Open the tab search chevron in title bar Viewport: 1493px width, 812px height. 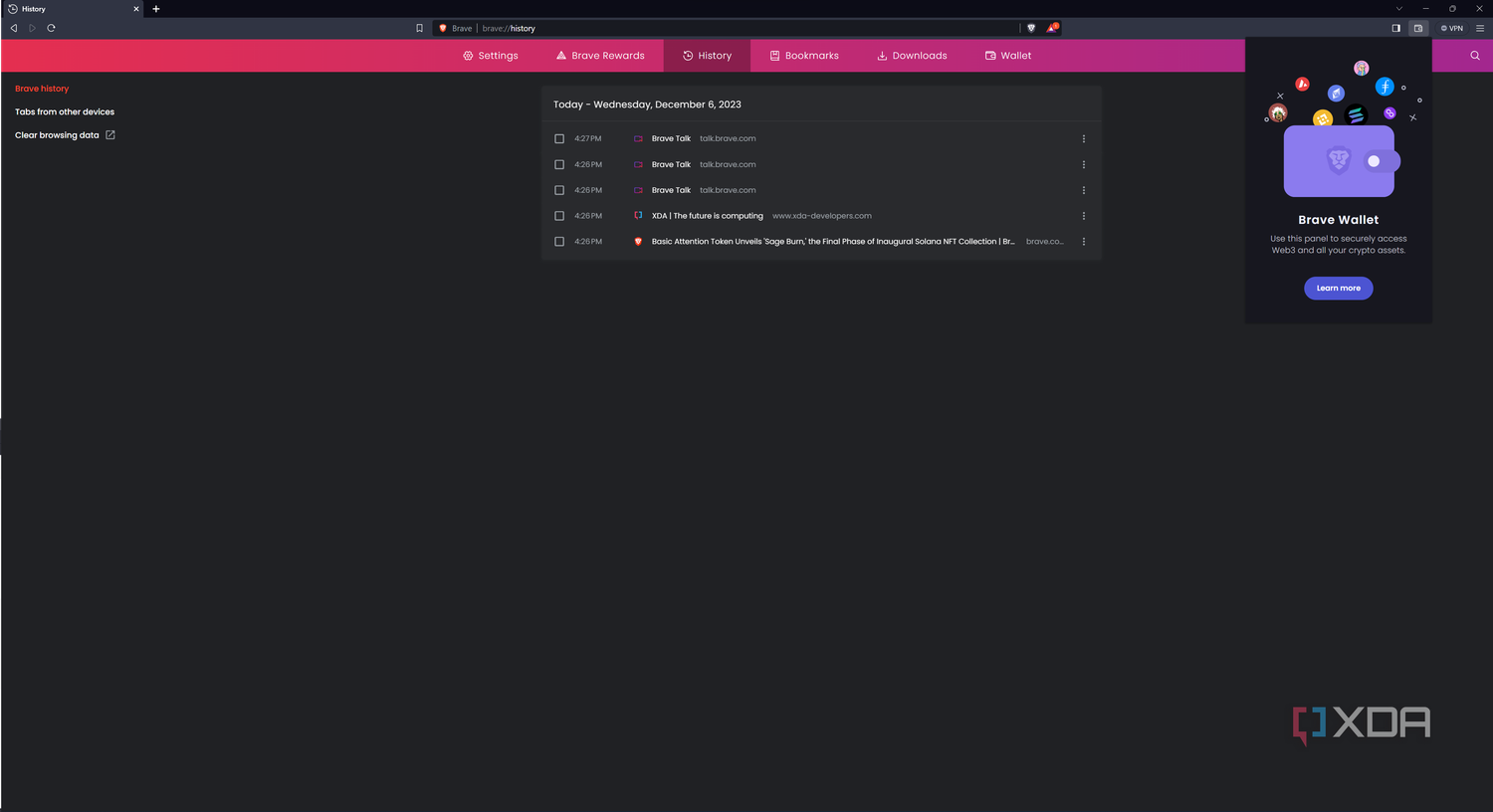point(1398,9)
